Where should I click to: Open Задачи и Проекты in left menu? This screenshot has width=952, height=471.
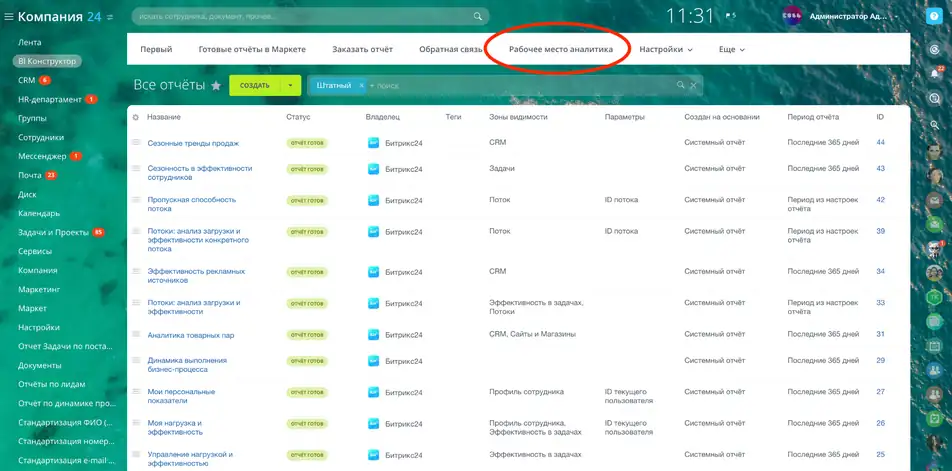click(53, 232)
